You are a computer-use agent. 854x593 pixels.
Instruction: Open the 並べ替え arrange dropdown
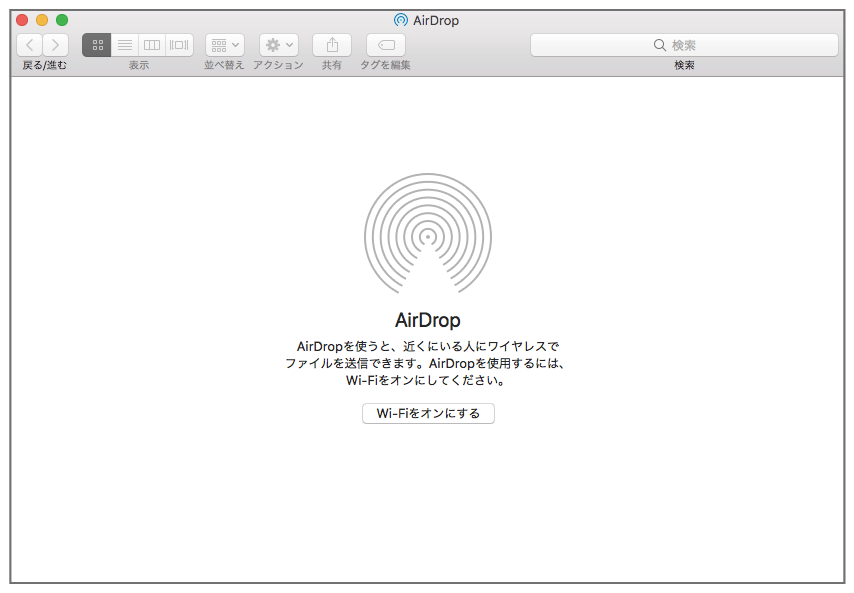coord(224,45)
